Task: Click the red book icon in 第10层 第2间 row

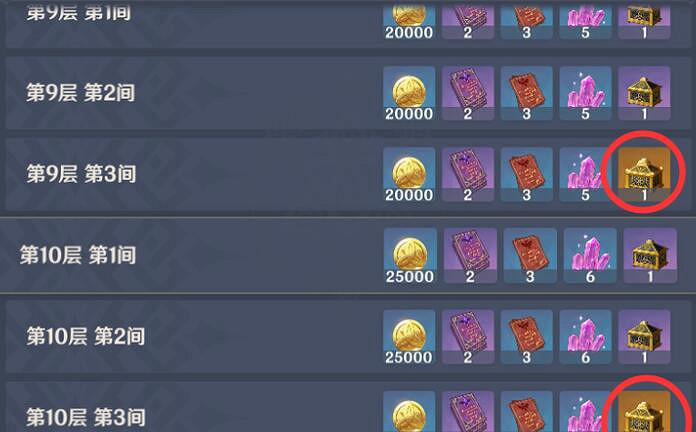Action: click(526, 337)
